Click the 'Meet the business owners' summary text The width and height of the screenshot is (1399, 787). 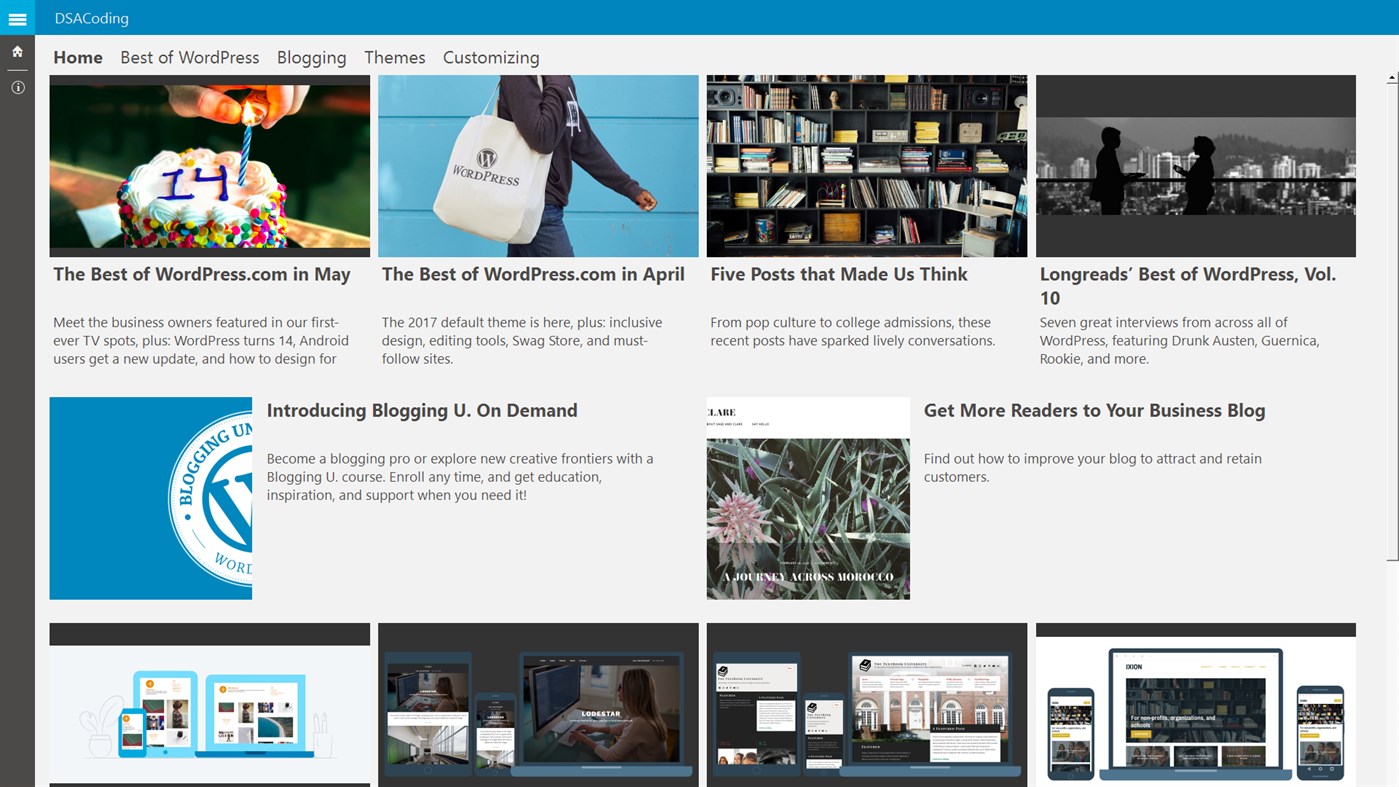click(201, 341)
